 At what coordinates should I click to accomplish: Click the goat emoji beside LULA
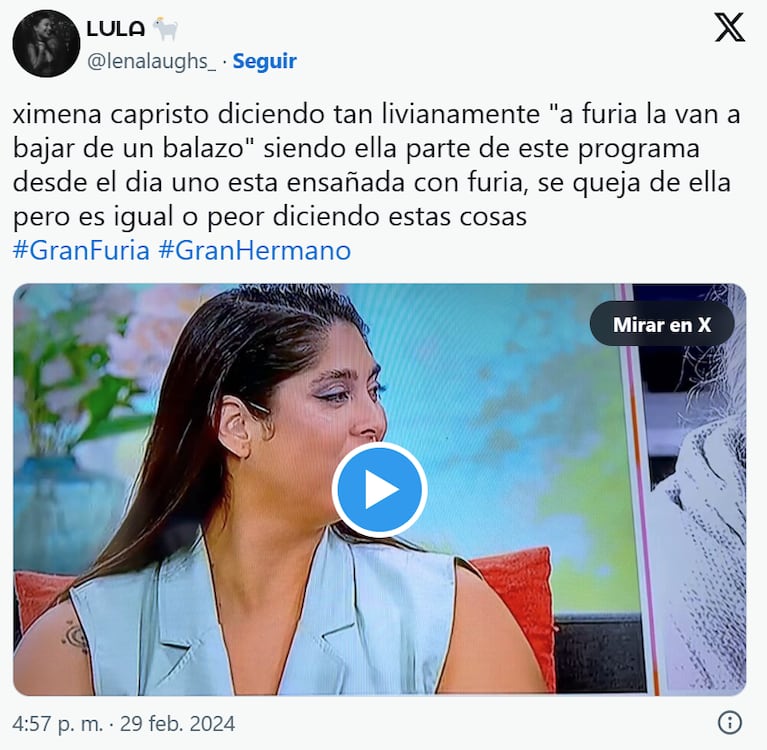[165, 29]
